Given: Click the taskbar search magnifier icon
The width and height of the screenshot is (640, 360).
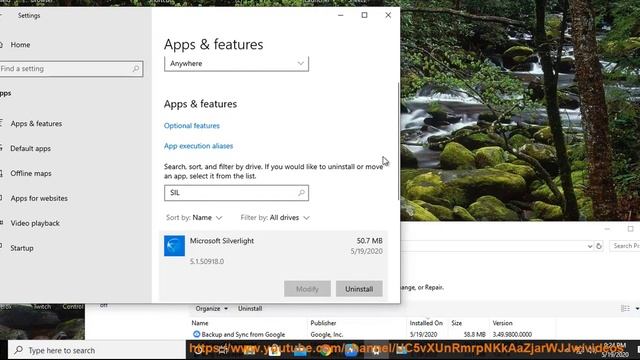Looking at the screenshot, I should click(18, 350).
